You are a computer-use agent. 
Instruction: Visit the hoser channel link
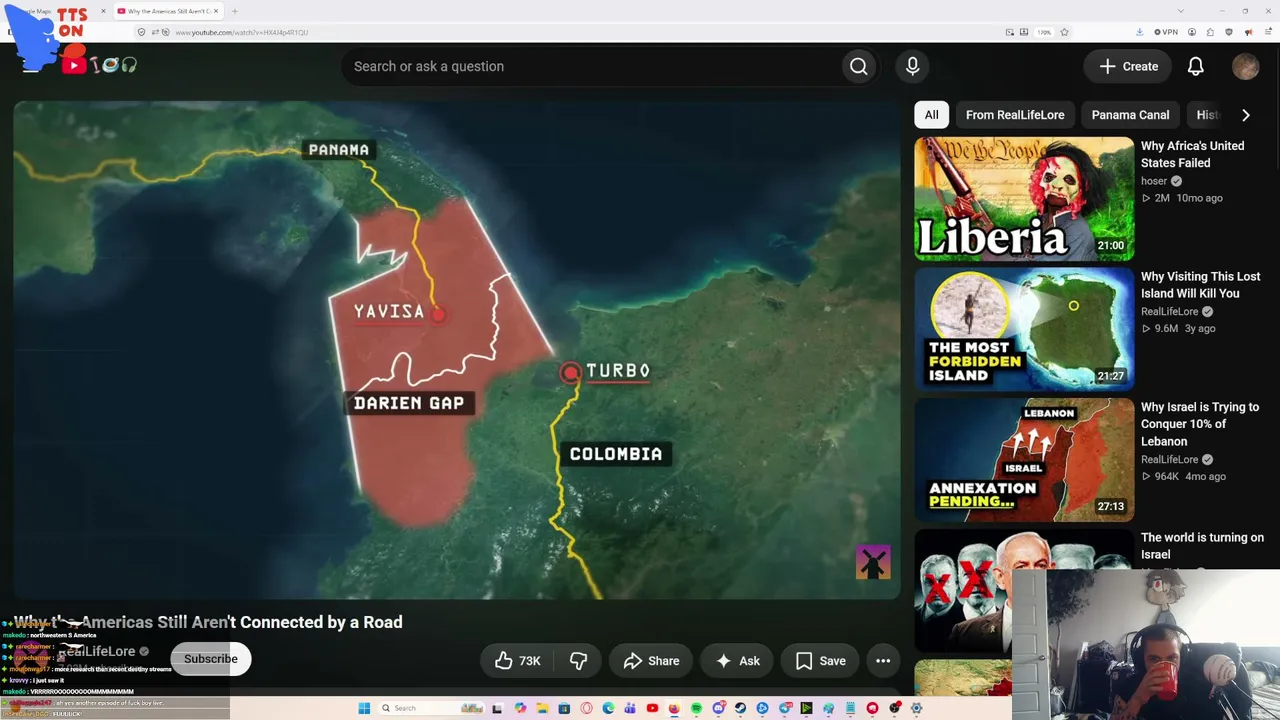point(1154,181)
